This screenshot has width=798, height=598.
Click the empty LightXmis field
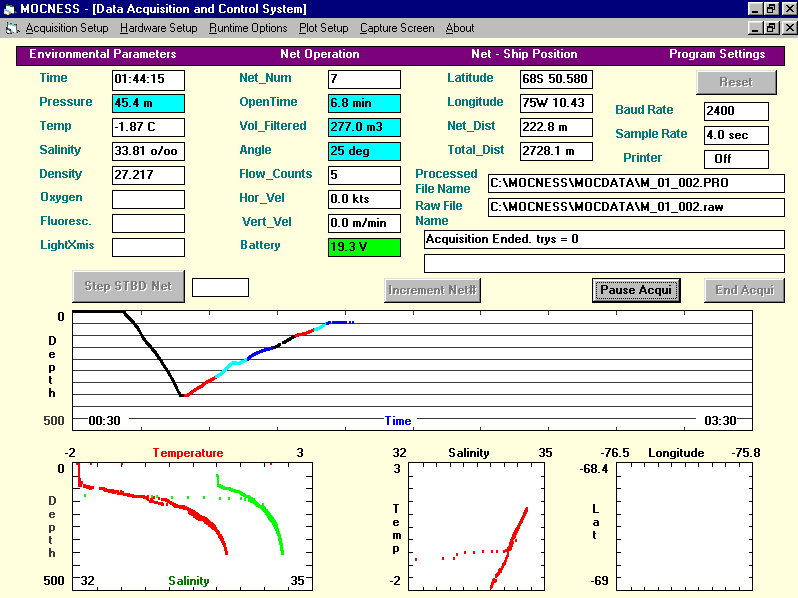tap(148, 247)
